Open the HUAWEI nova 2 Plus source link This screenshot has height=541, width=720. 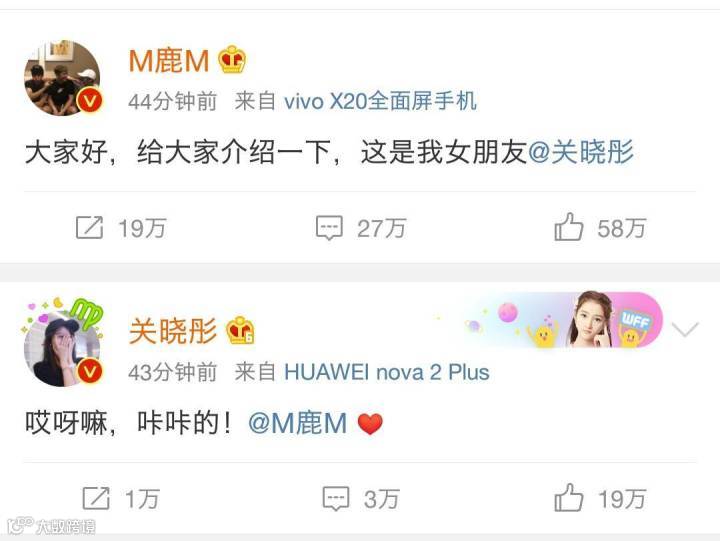[x=387, y=372]
